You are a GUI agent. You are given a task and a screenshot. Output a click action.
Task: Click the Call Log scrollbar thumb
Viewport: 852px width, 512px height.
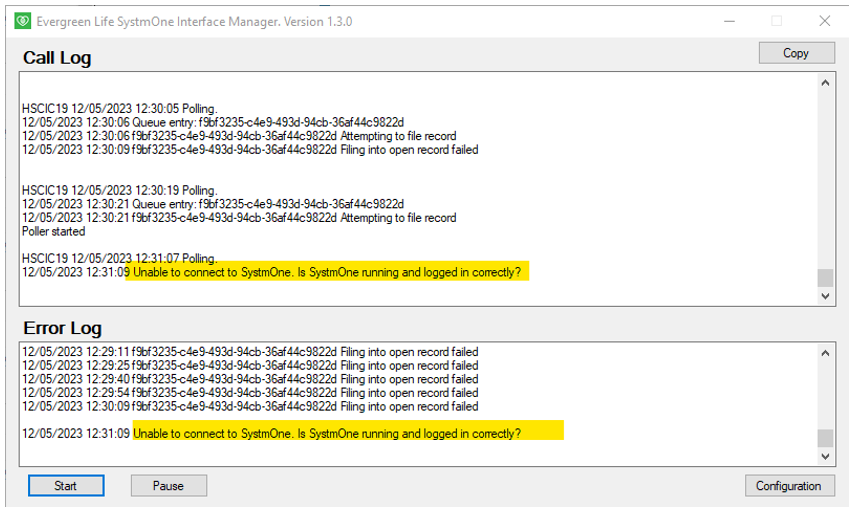(x=825, y=278)
